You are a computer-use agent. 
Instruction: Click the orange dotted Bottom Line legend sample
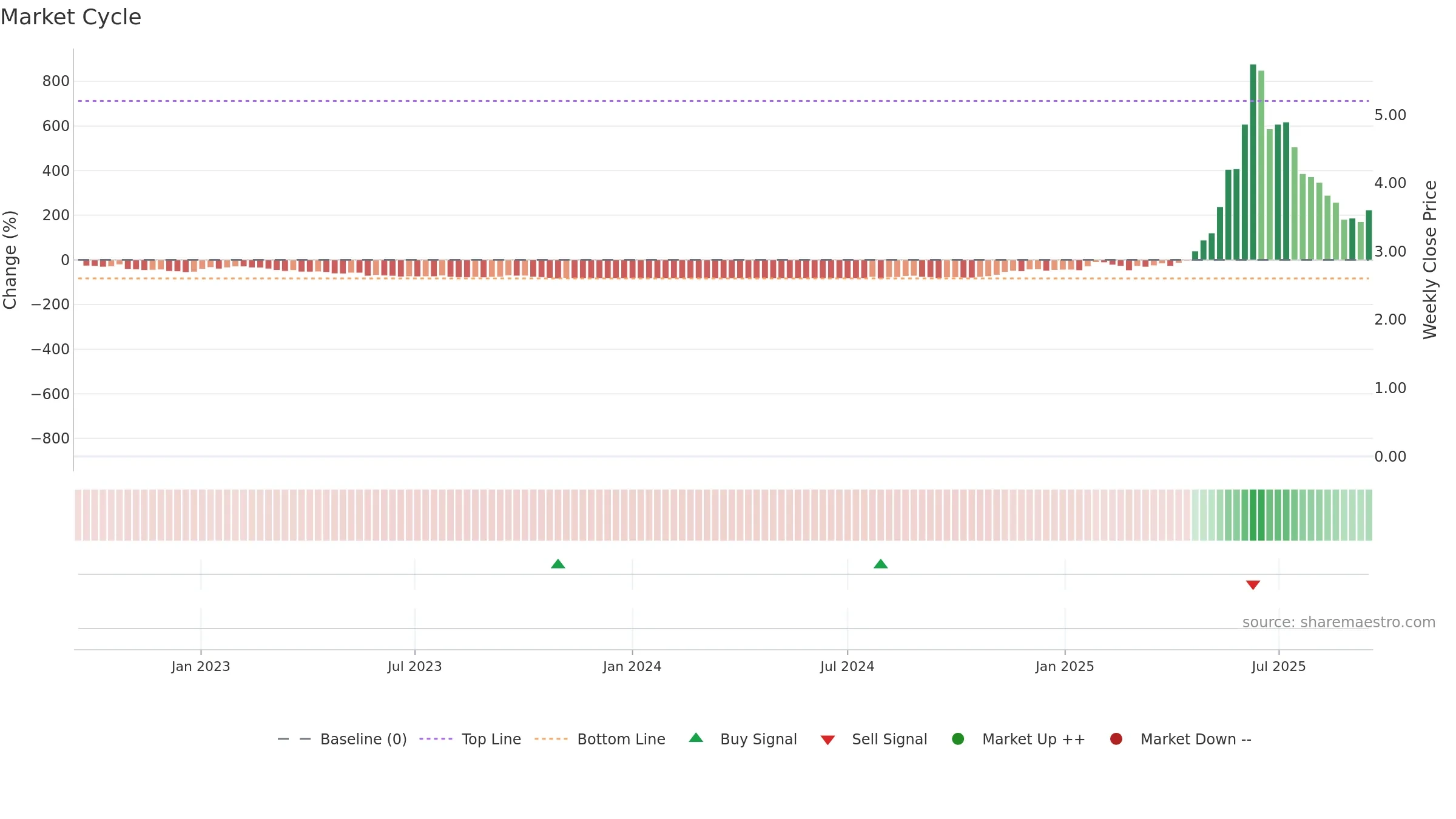pos(551,739)
